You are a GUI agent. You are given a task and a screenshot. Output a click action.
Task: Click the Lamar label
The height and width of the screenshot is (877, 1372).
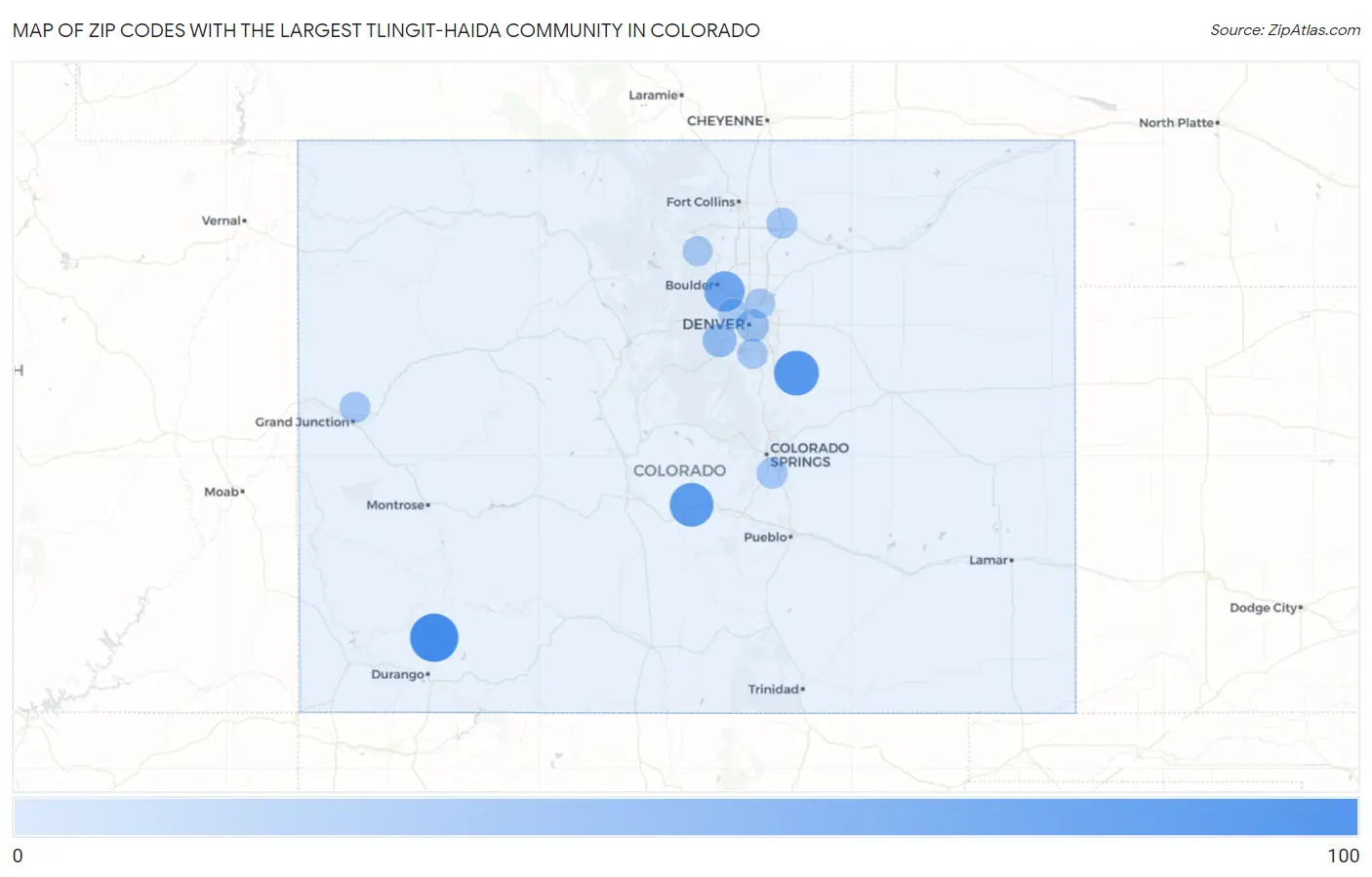tap(989, 560)
